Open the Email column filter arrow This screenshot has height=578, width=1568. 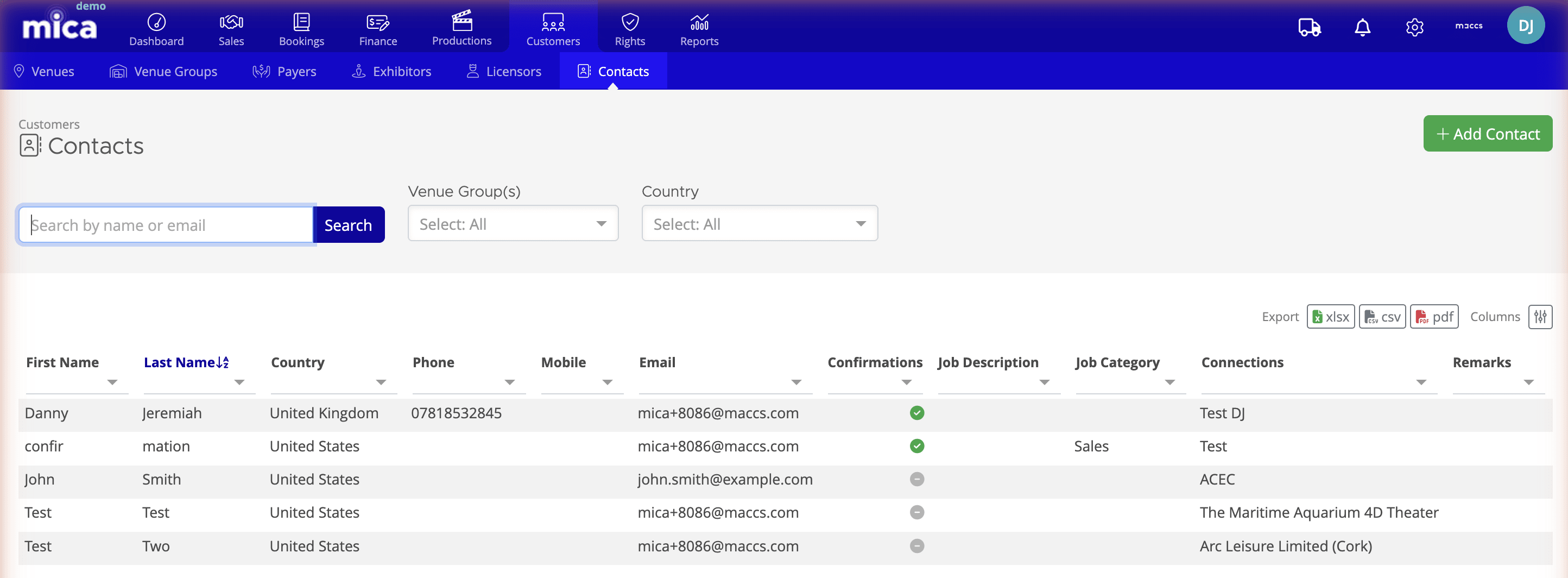pyautogui.click(x=796, y=383)
